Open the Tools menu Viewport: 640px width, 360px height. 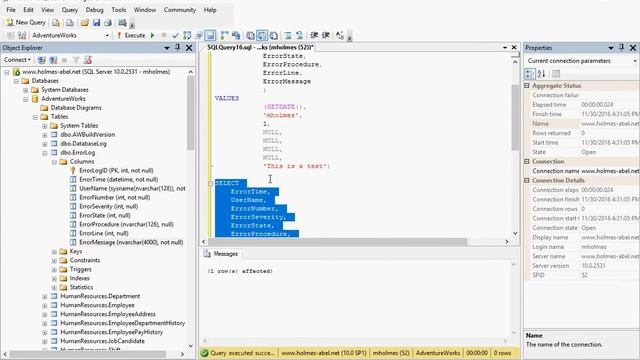point(119,10)
